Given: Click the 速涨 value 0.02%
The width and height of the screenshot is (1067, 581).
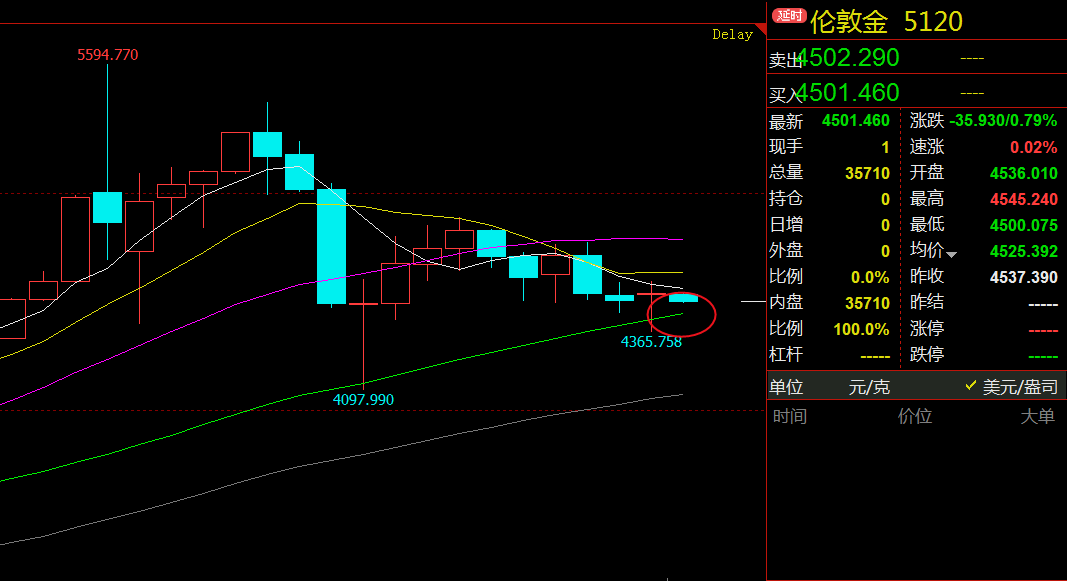Looking at the screenshot, I should point(1034,148).
